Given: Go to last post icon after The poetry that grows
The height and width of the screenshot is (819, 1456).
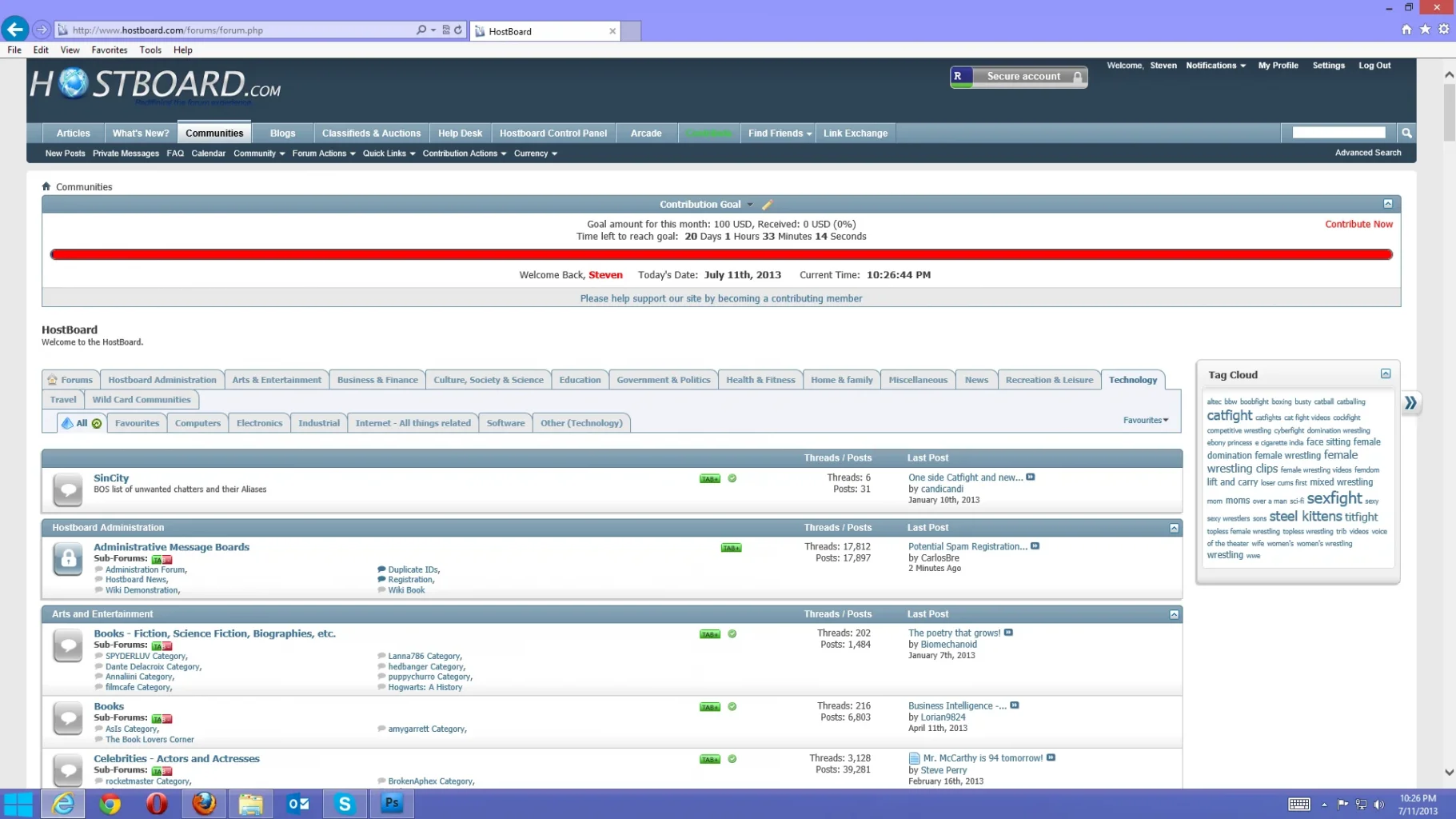Looking at the screenshot, I should pyautogui.click(x=1008, y=633).
